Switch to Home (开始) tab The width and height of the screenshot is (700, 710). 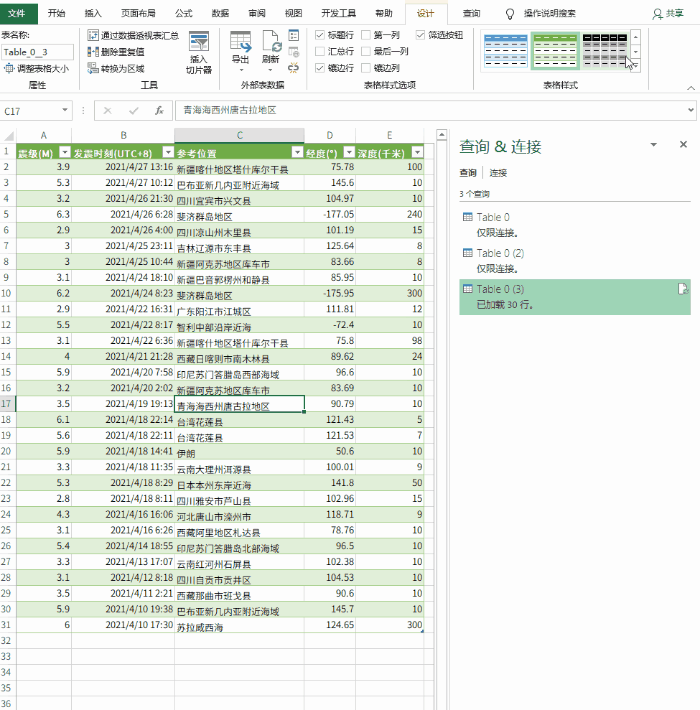click(57, 13)
